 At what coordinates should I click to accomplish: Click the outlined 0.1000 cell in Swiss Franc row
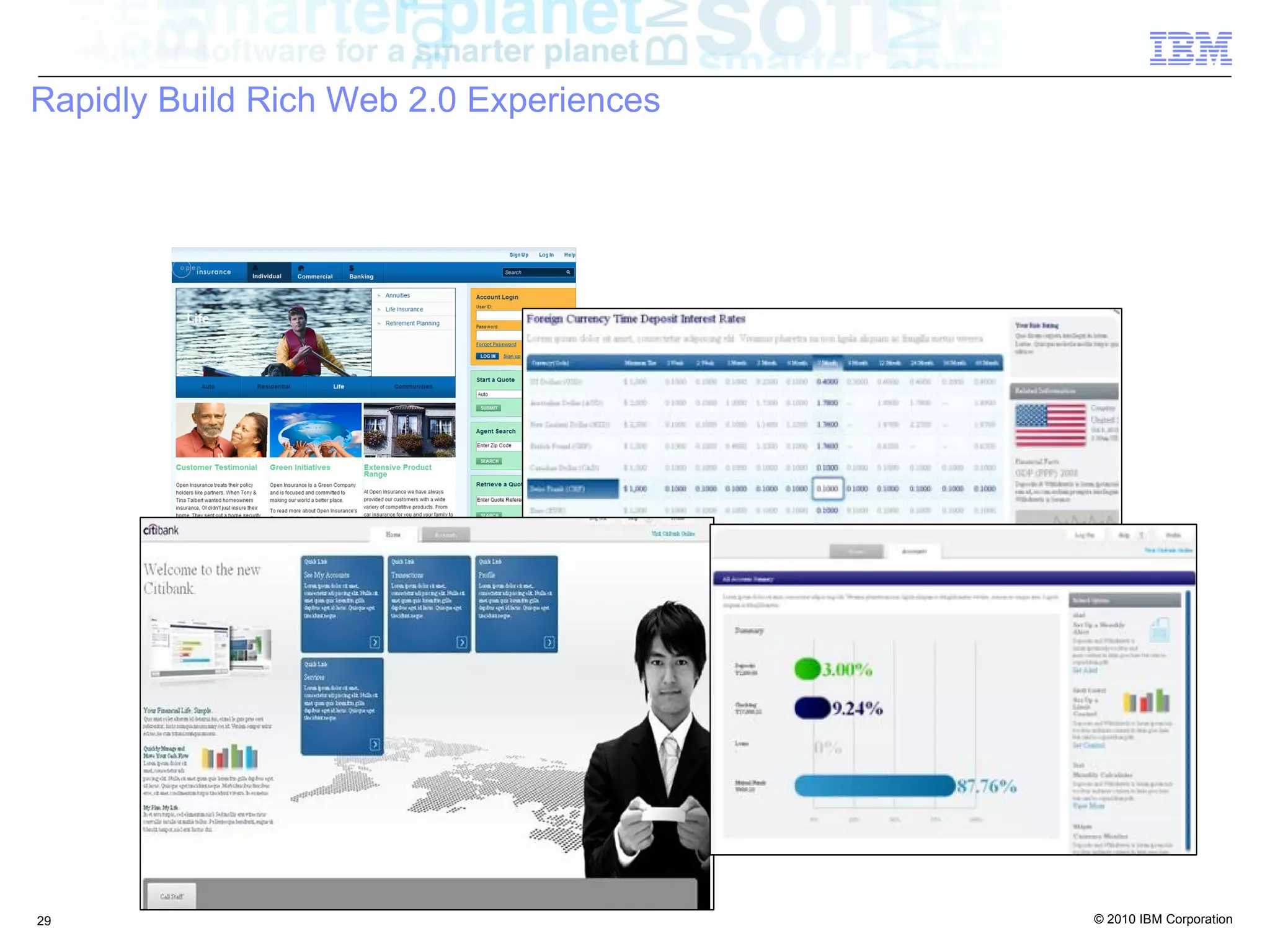827,489
